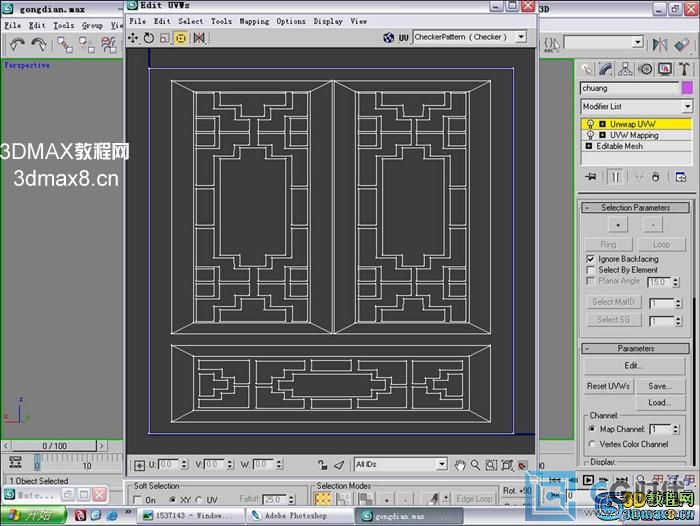Screen dimensions: 700x526
Task: Select the Rotate tool in Edit UVWs
Action: coord(149,38)
